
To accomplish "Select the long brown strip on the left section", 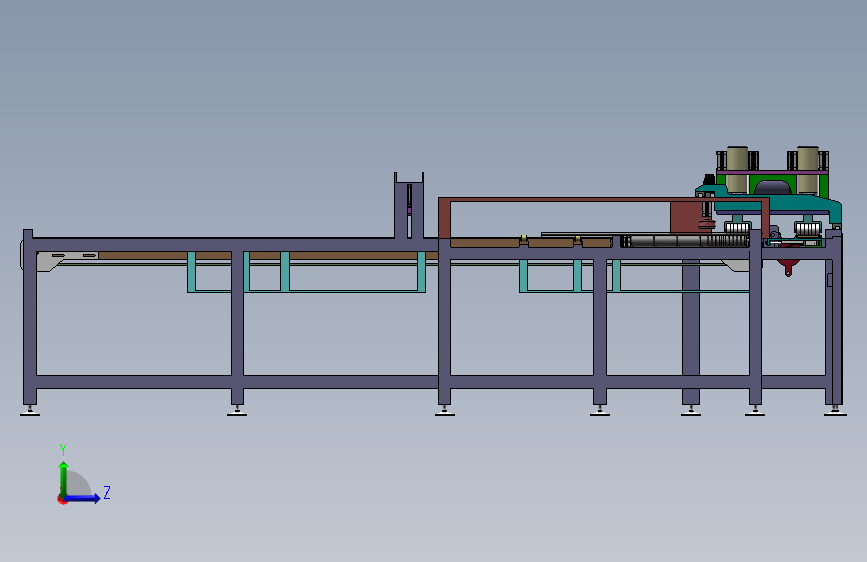I will 268,256.
